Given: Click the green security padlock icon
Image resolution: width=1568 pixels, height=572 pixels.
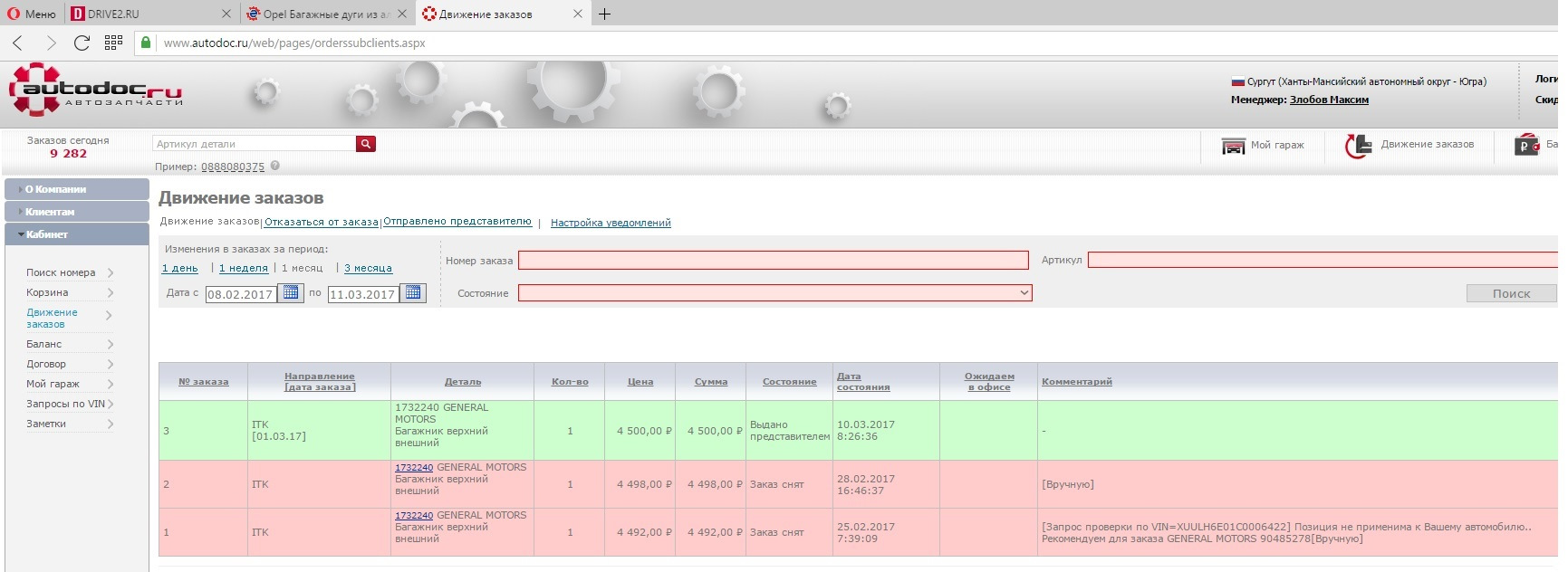Looking at the screenshot, I should pyautogui.click(x=145, y=43).
